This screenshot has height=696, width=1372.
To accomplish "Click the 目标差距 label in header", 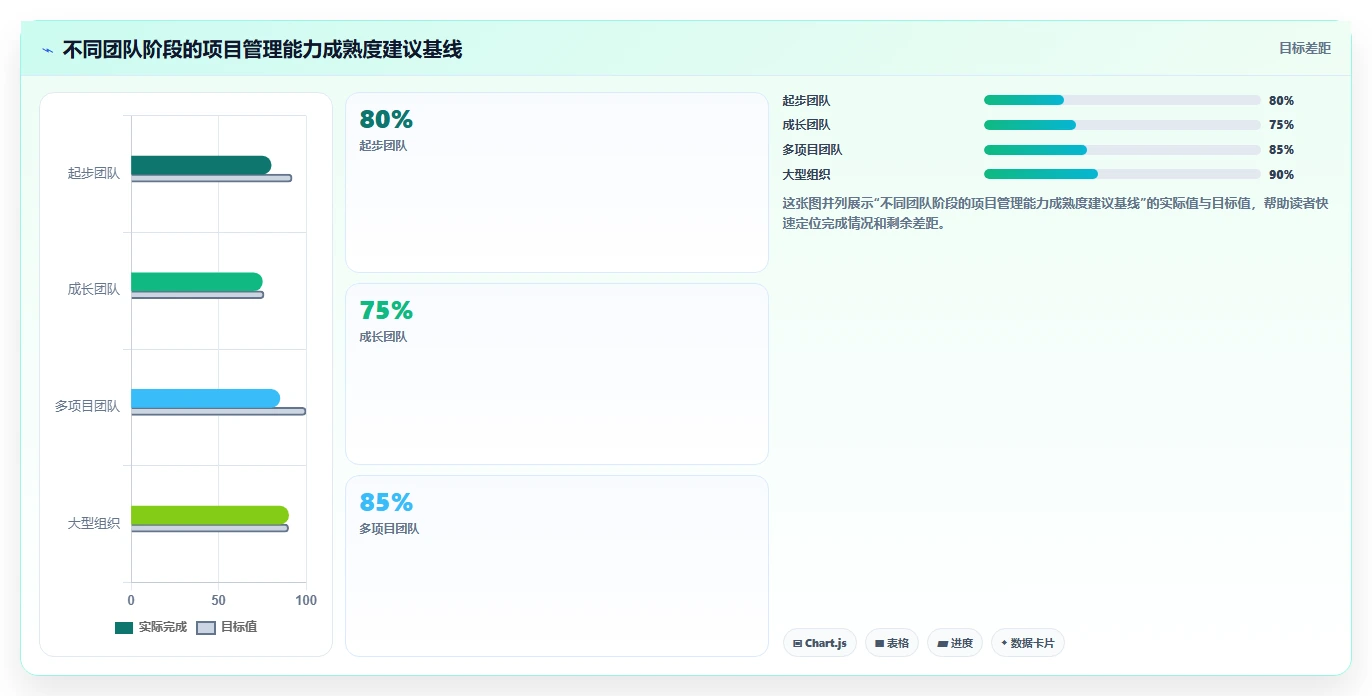I will (x=1305, y=48).
